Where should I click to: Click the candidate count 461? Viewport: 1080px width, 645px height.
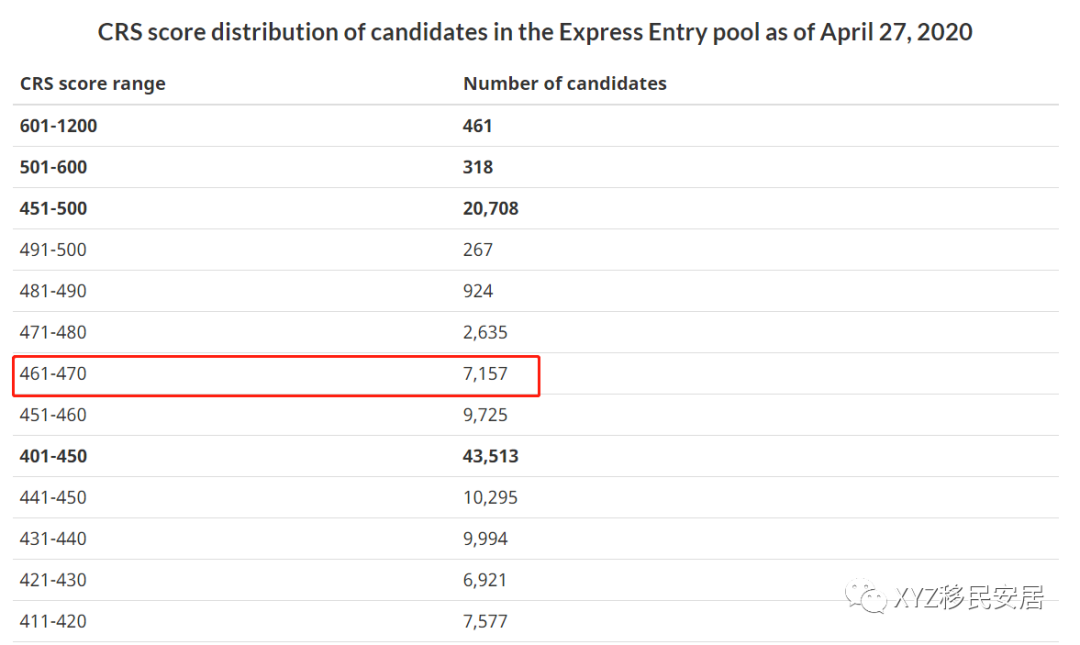tap(478, 126)
